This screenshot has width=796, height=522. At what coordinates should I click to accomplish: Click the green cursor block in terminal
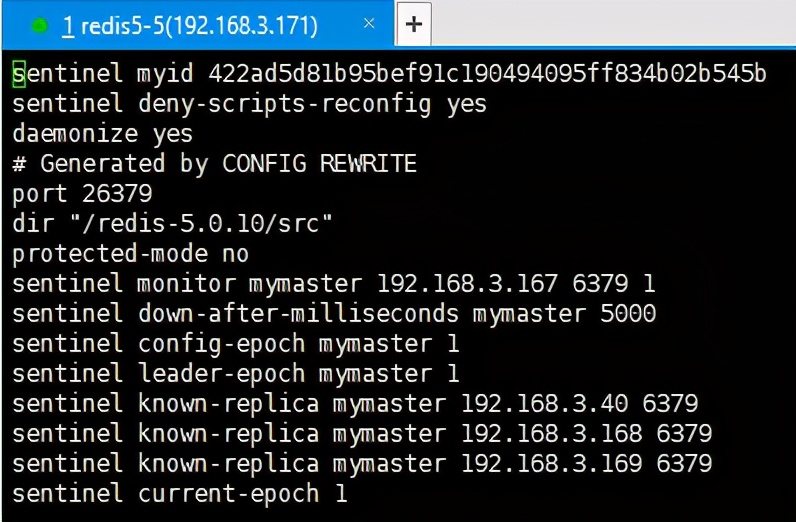click(x=19, y=74)
